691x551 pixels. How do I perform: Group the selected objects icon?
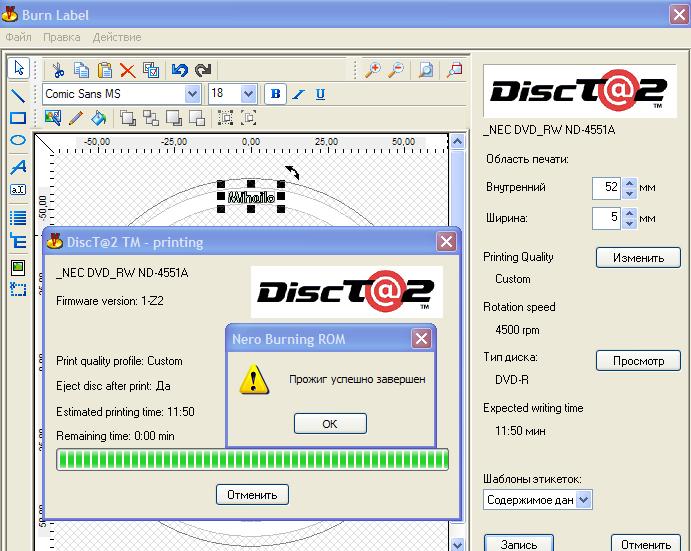click(226, 118)
